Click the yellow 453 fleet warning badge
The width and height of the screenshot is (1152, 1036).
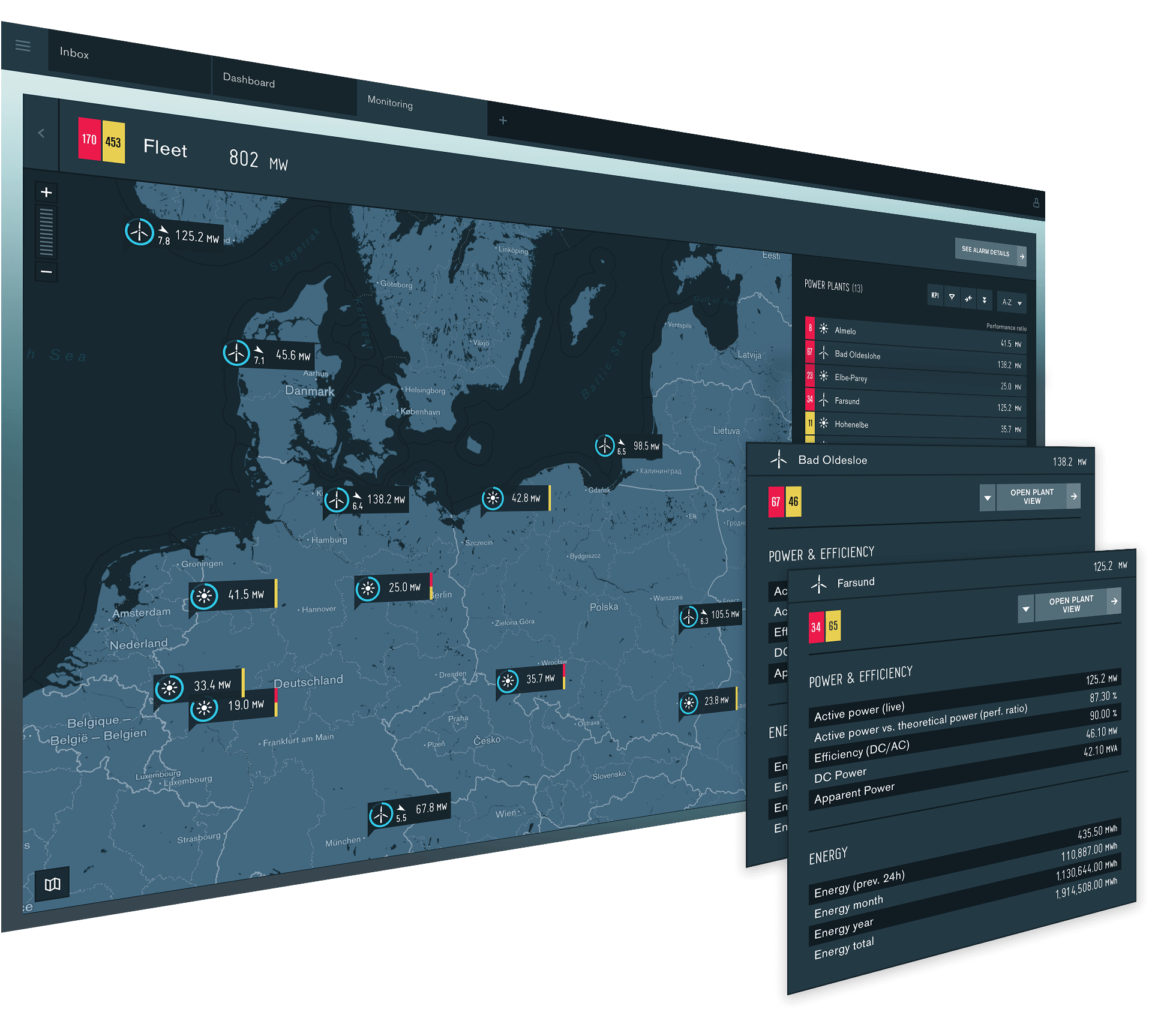tap(113, 142)
